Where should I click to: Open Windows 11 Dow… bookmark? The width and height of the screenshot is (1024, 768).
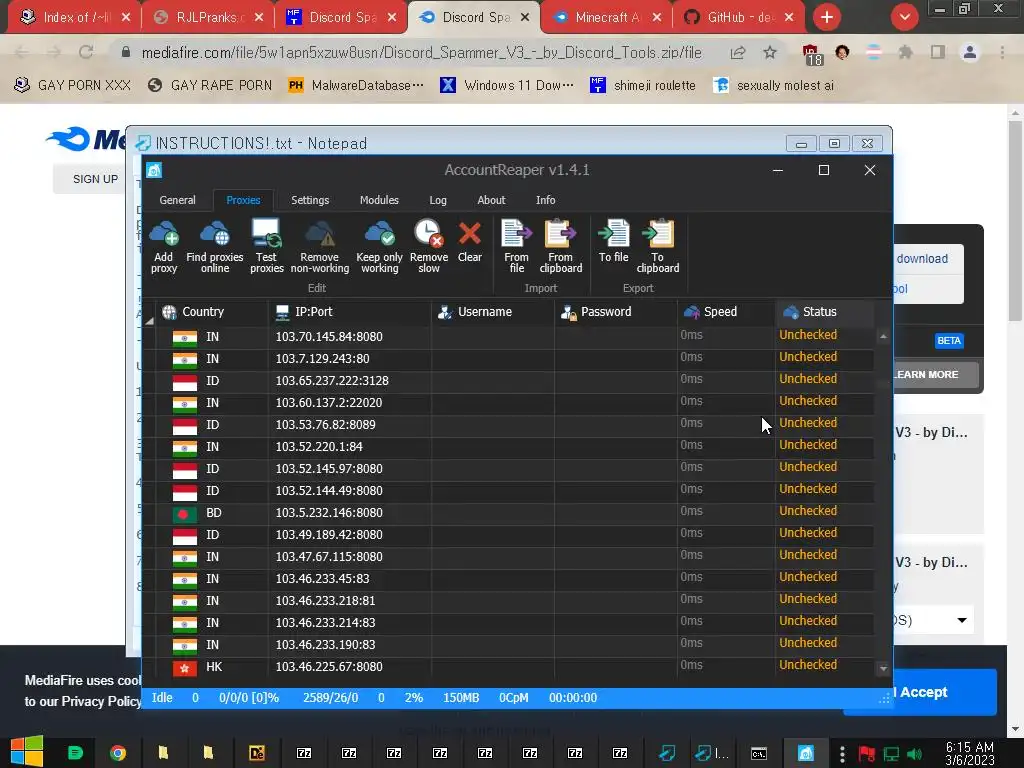[507, 85]
